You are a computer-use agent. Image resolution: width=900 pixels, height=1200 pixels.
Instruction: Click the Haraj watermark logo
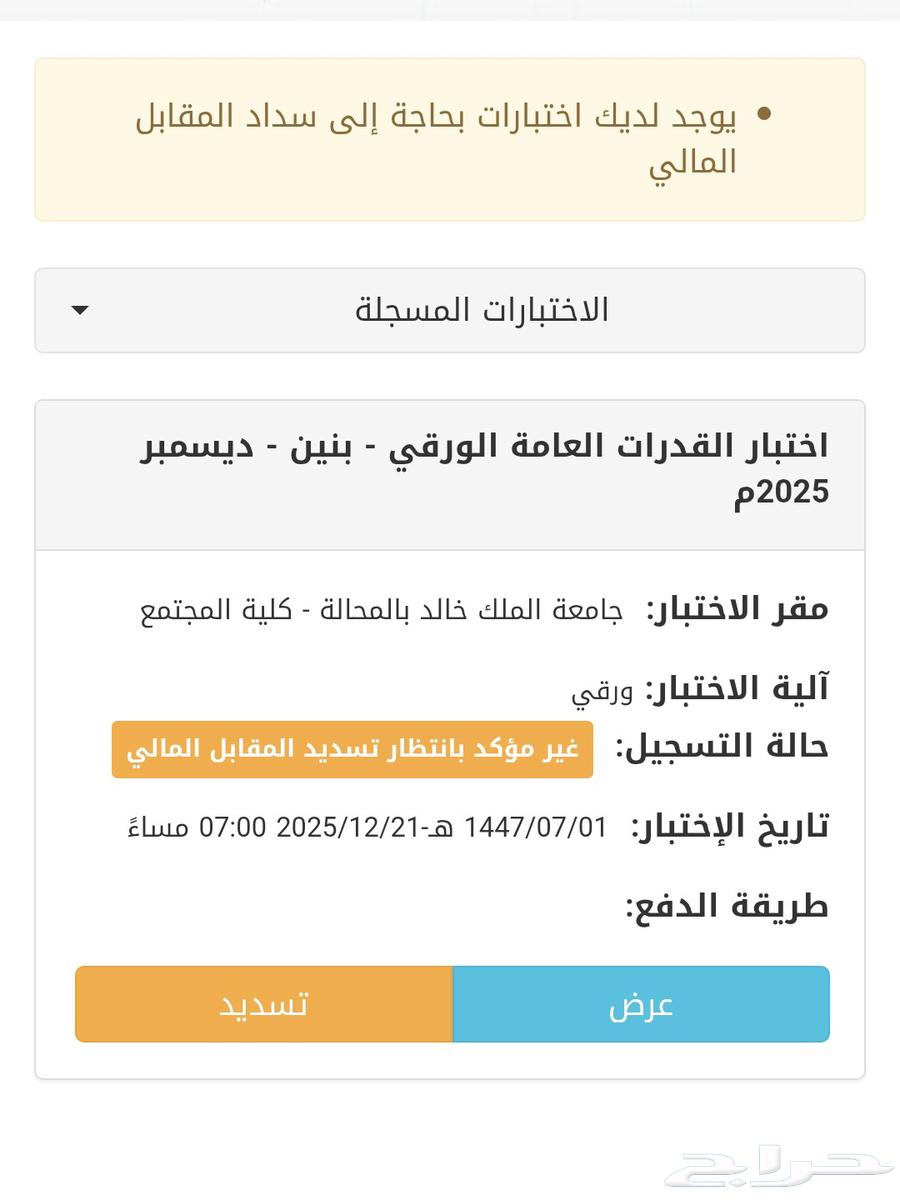pyautogui.click(x=780, y=1166)
